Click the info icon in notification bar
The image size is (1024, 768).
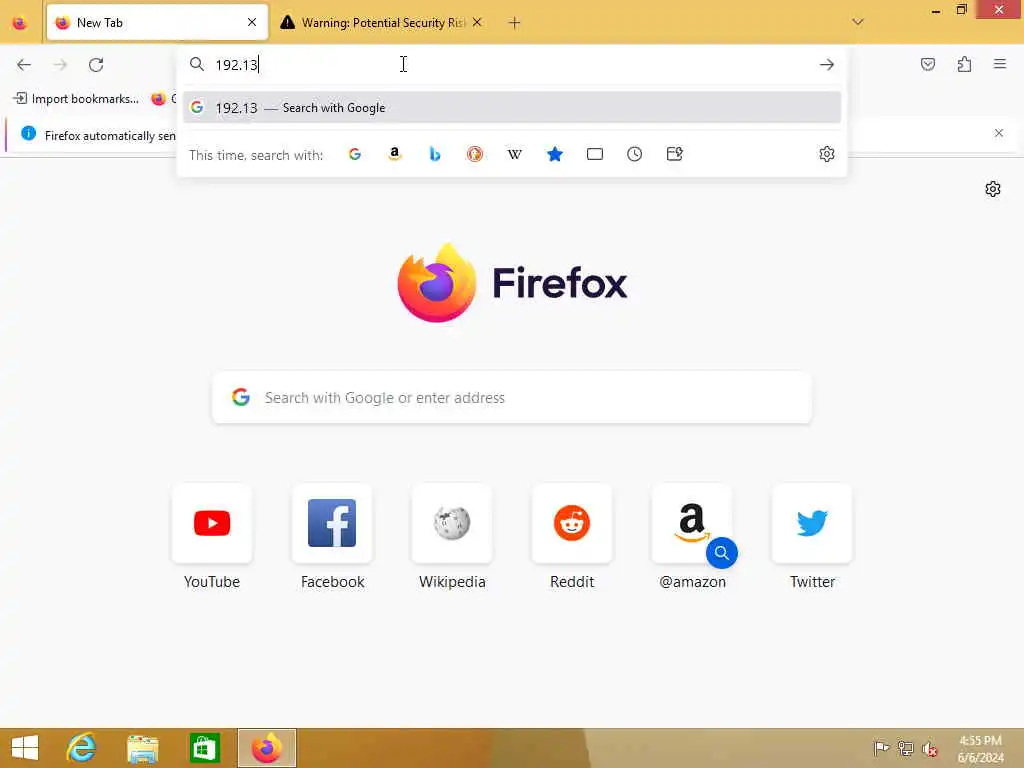click(x=28, y=134)
